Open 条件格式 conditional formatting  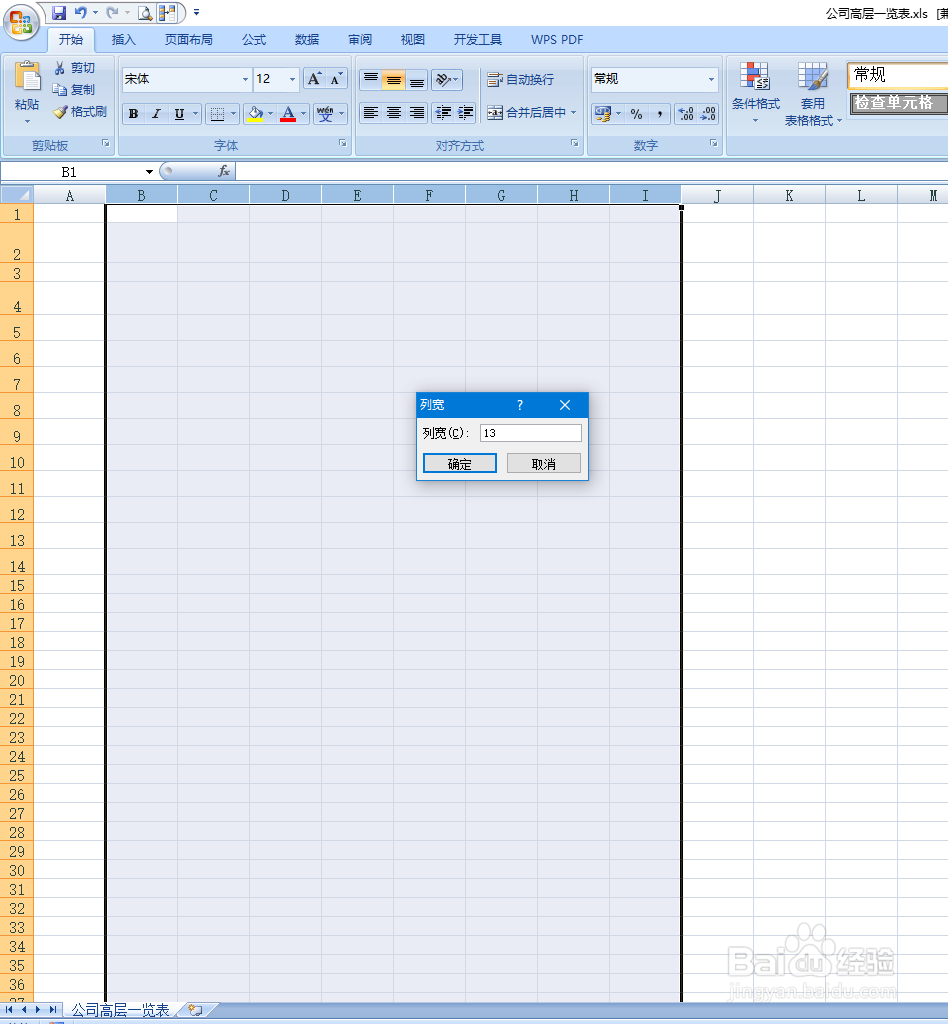755,93
